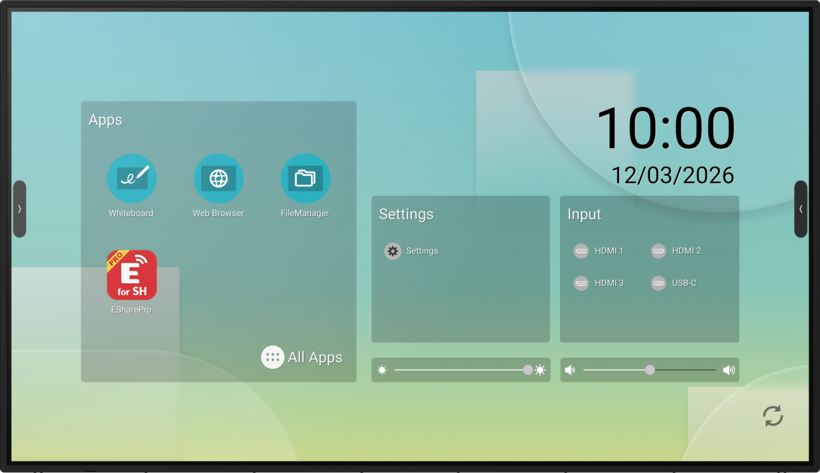Open the Whiteboard app
The width and height of the screenshot is (820, 473).
pos(132,178)
